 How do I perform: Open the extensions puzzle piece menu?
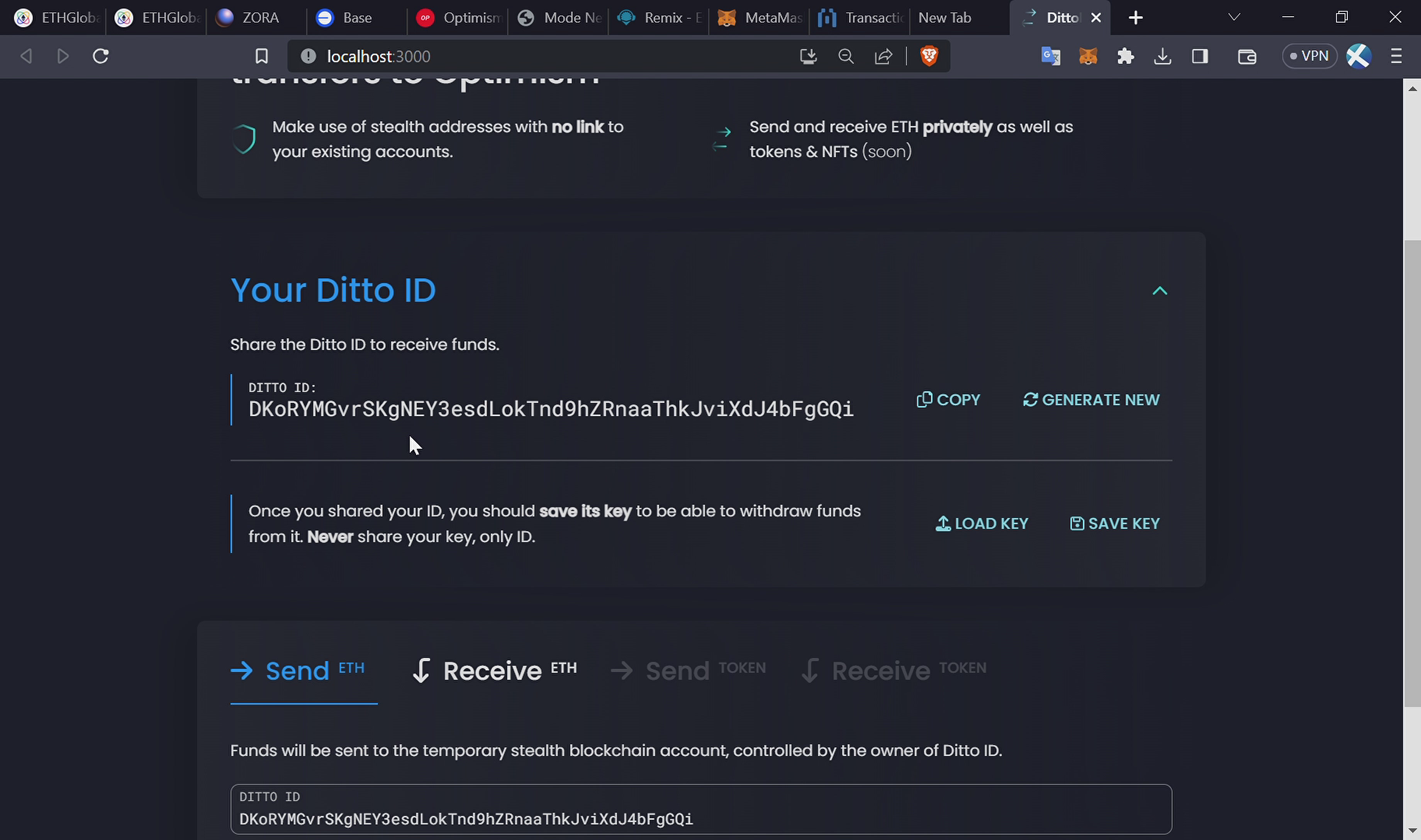pyautogui.click(x=1125, y=56)
